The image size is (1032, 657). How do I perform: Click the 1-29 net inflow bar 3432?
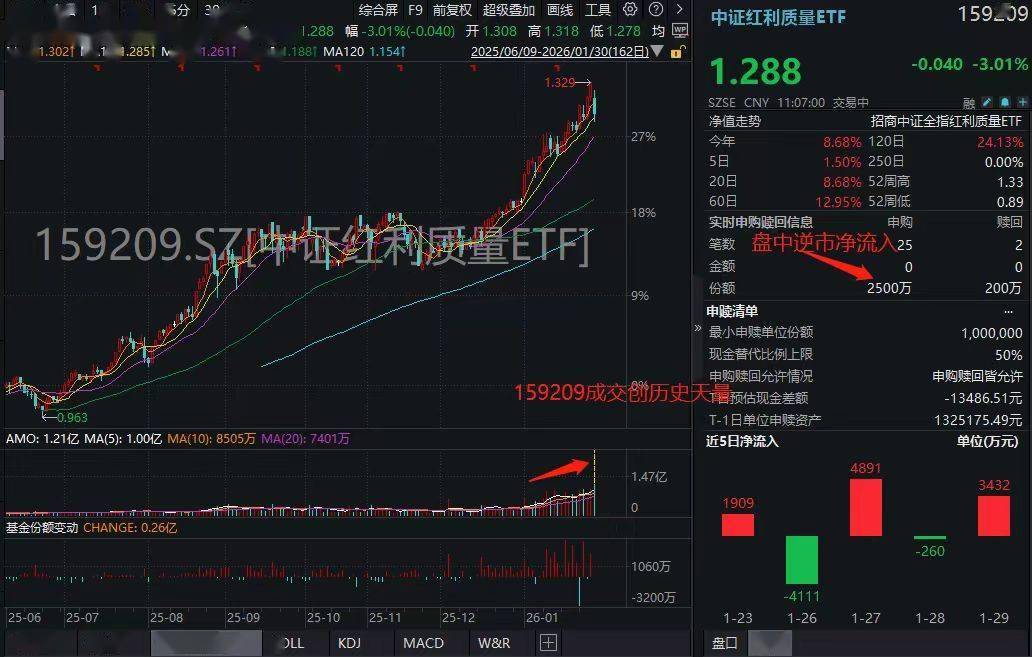[994, 515]
